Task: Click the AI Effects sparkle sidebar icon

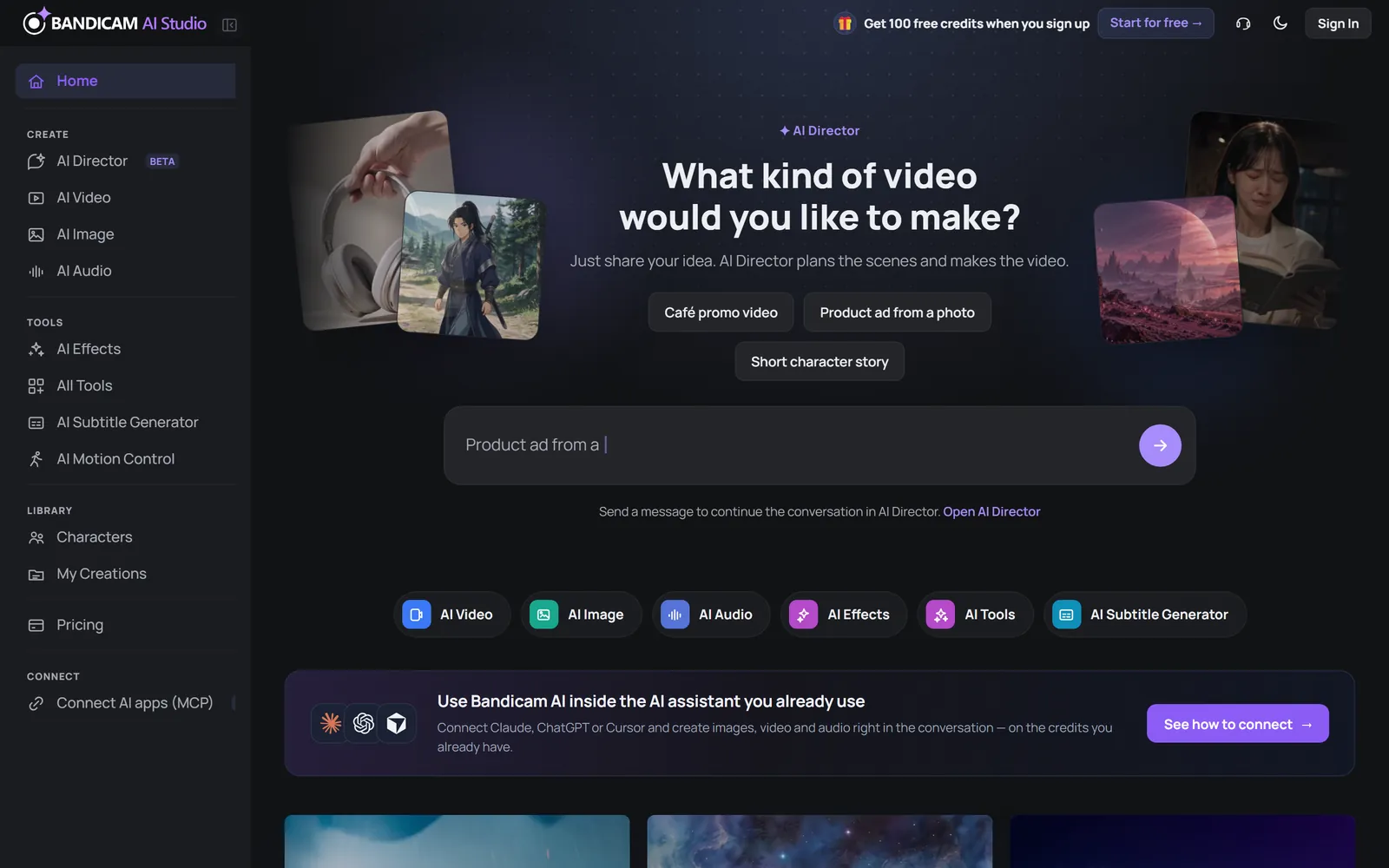Action: (36, 349)
